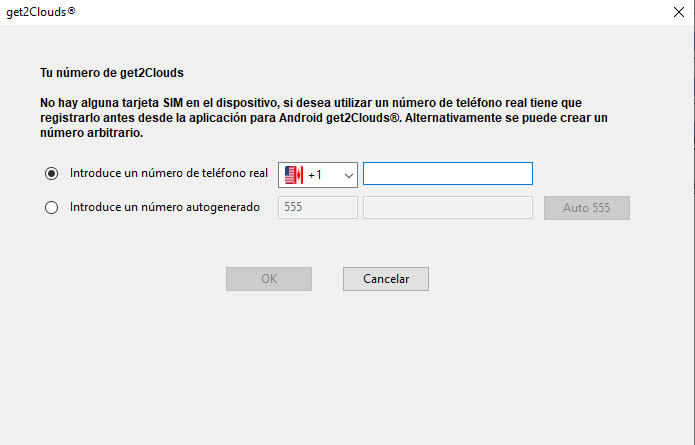This screenshot has width=695, height=445.
Task: Focus the real phone number input field
Action: 448,173
